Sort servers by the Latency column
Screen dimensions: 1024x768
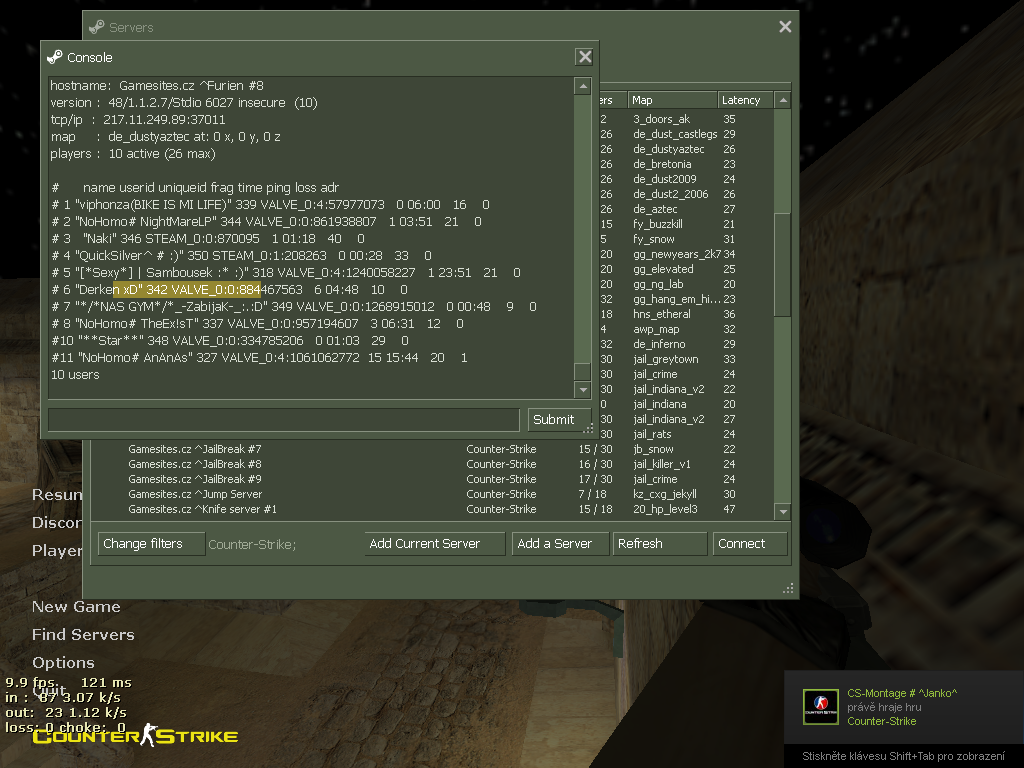tap(745, 100)
